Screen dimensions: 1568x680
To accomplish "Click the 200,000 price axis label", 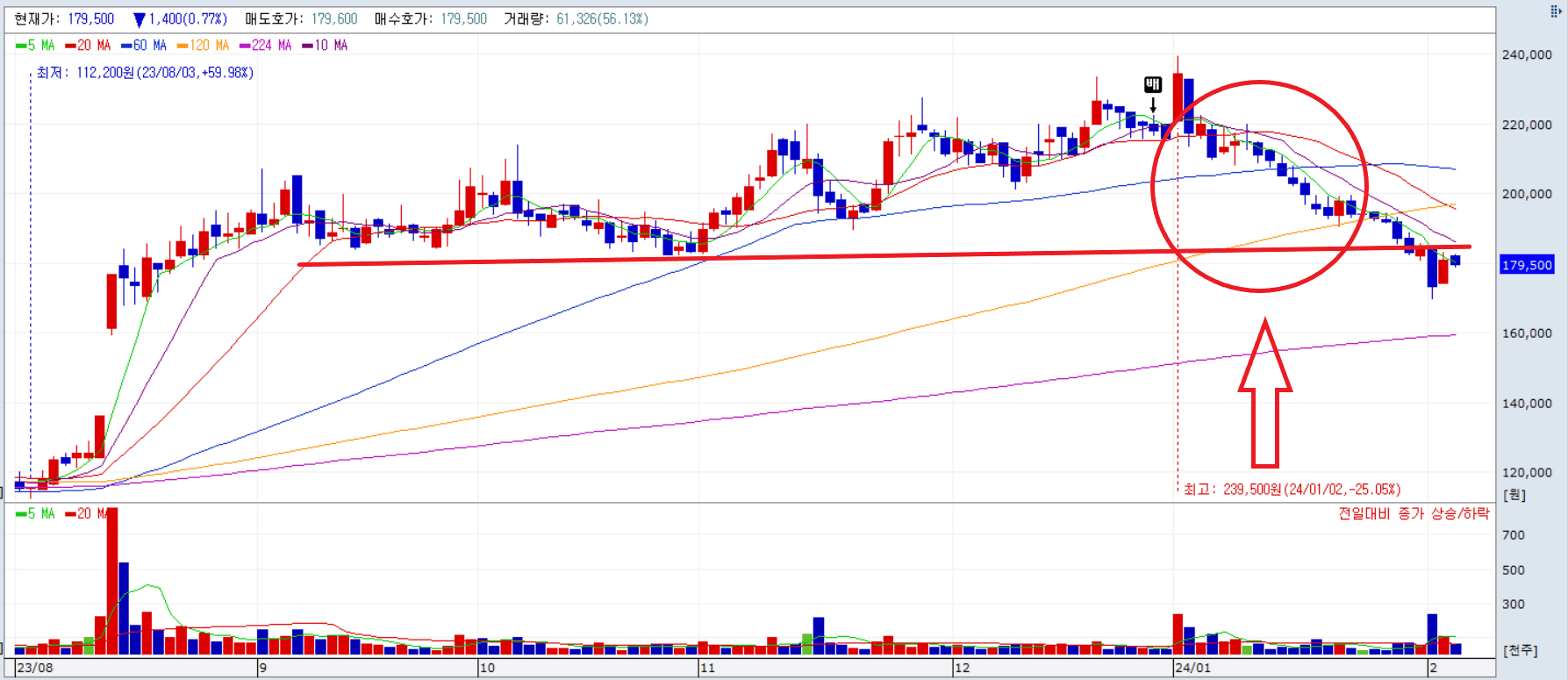I will coord(1527,194).
